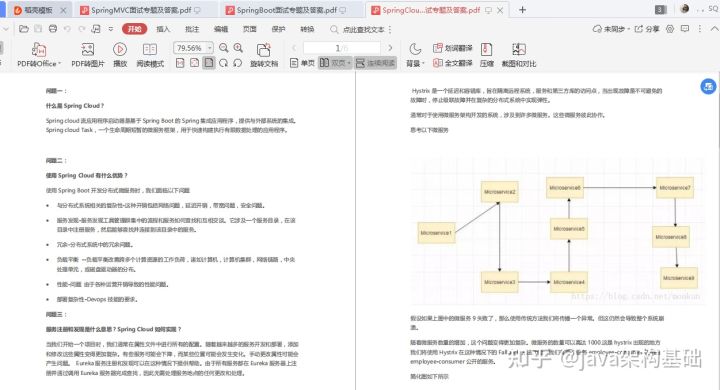This screenshot has width=720, height=390.
Task: Go to previous page arrow
Action: pos(294,48)
